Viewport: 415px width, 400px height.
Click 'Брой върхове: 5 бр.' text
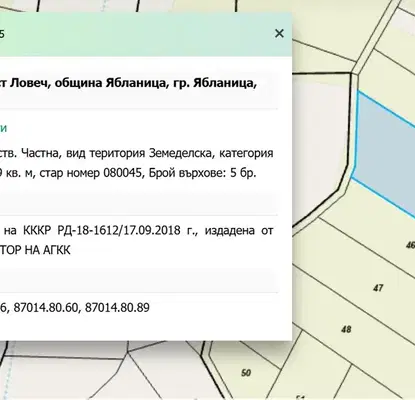[202, 173]
